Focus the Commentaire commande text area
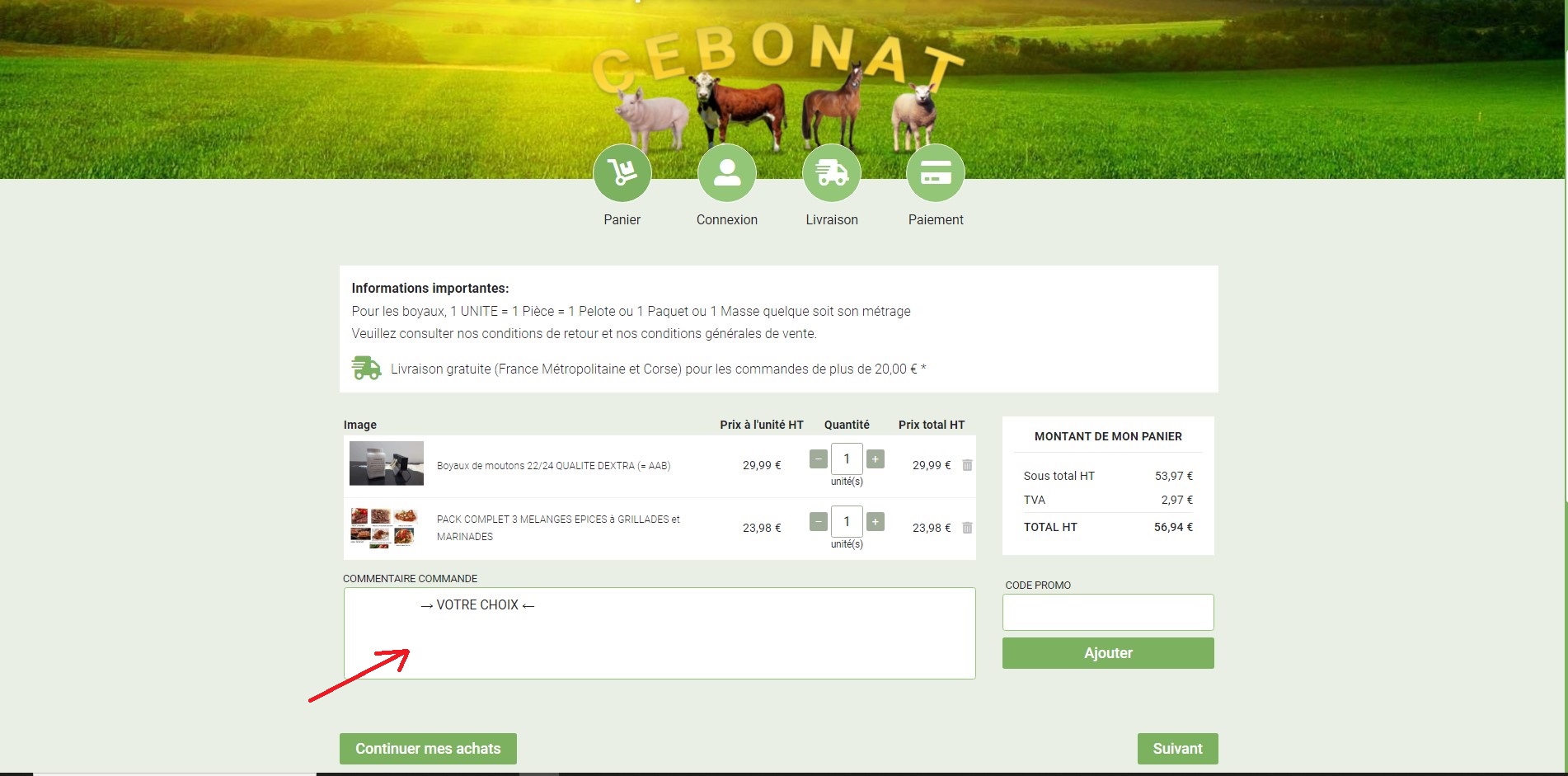The width and height of the screenshot is (1568, 776). tap(660, 633)
